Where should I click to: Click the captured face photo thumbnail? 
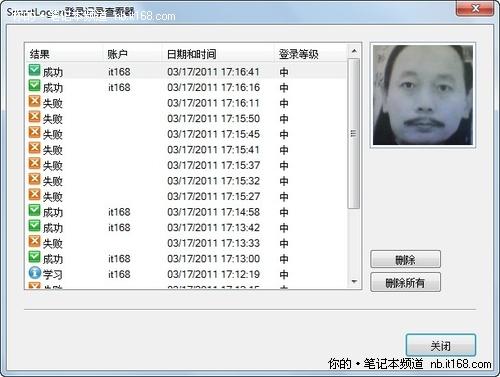(x=423, y=95)
